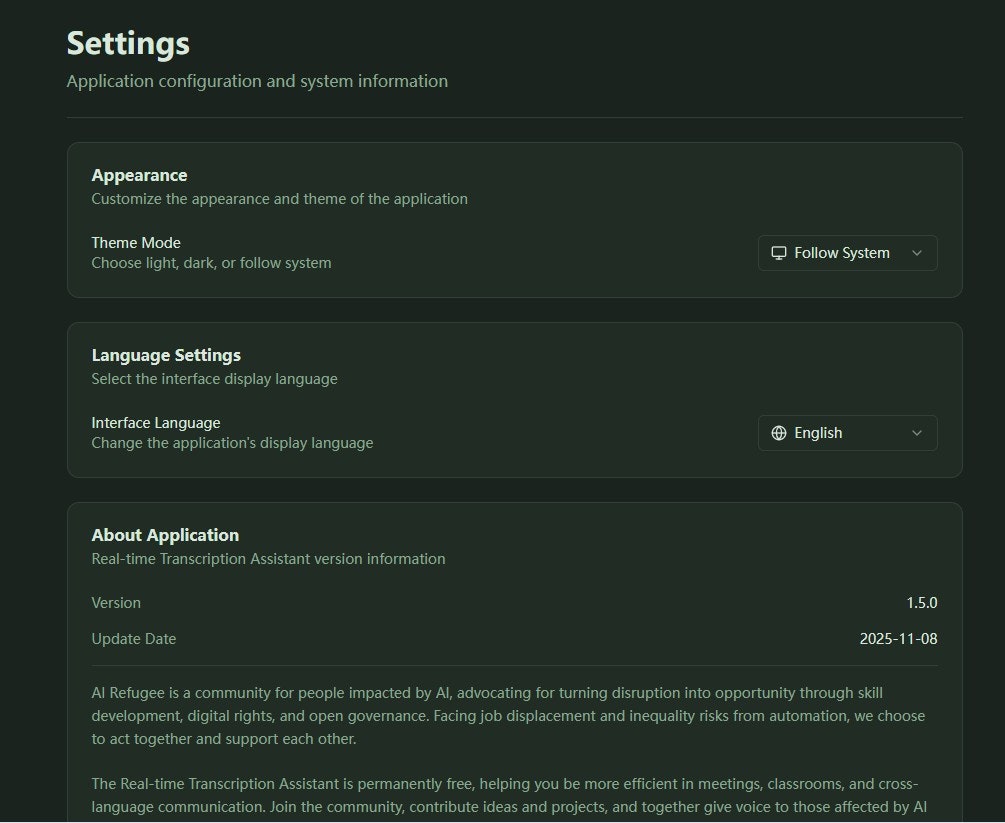Click the version number 1.5.0
This screenshot has width=1005, height=823.
[923, 603]
